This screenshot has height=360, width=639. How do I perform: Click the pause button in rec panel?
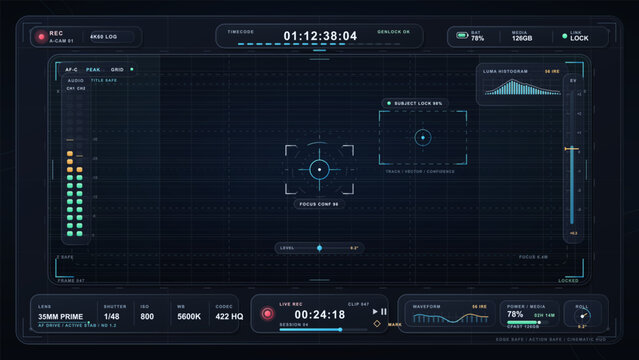[x=384, y=311]
